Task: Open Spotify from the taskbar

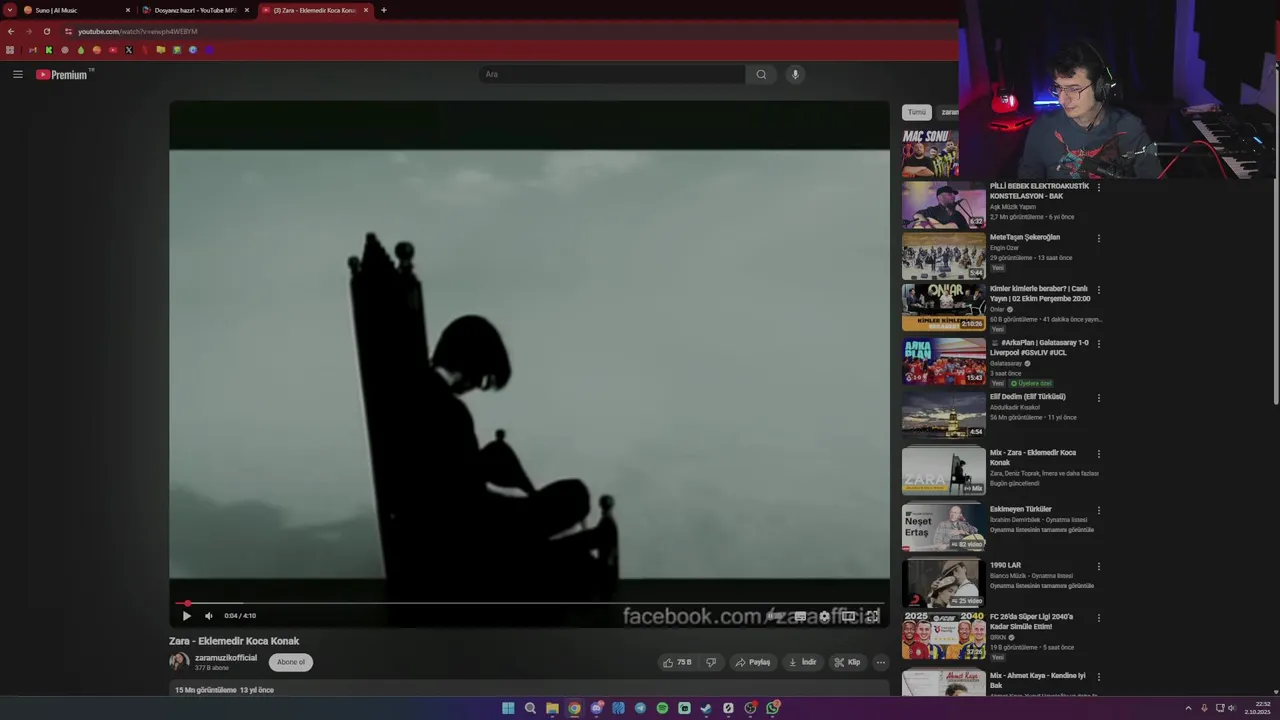Action: pyautogui.click(x=662, y=708)
